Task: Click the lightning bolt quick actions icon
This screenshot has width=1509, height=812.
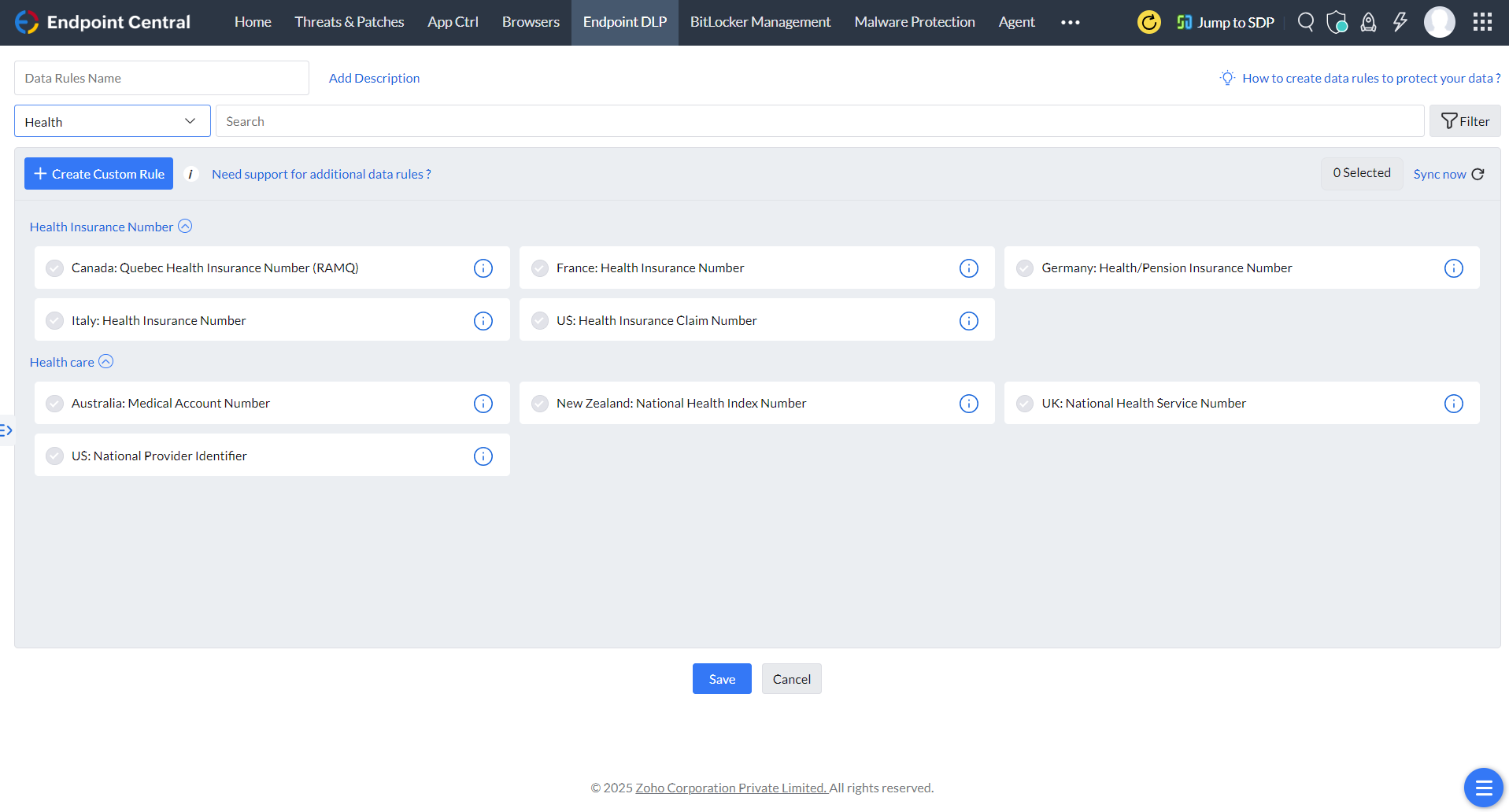Action: click(1400, 22)
